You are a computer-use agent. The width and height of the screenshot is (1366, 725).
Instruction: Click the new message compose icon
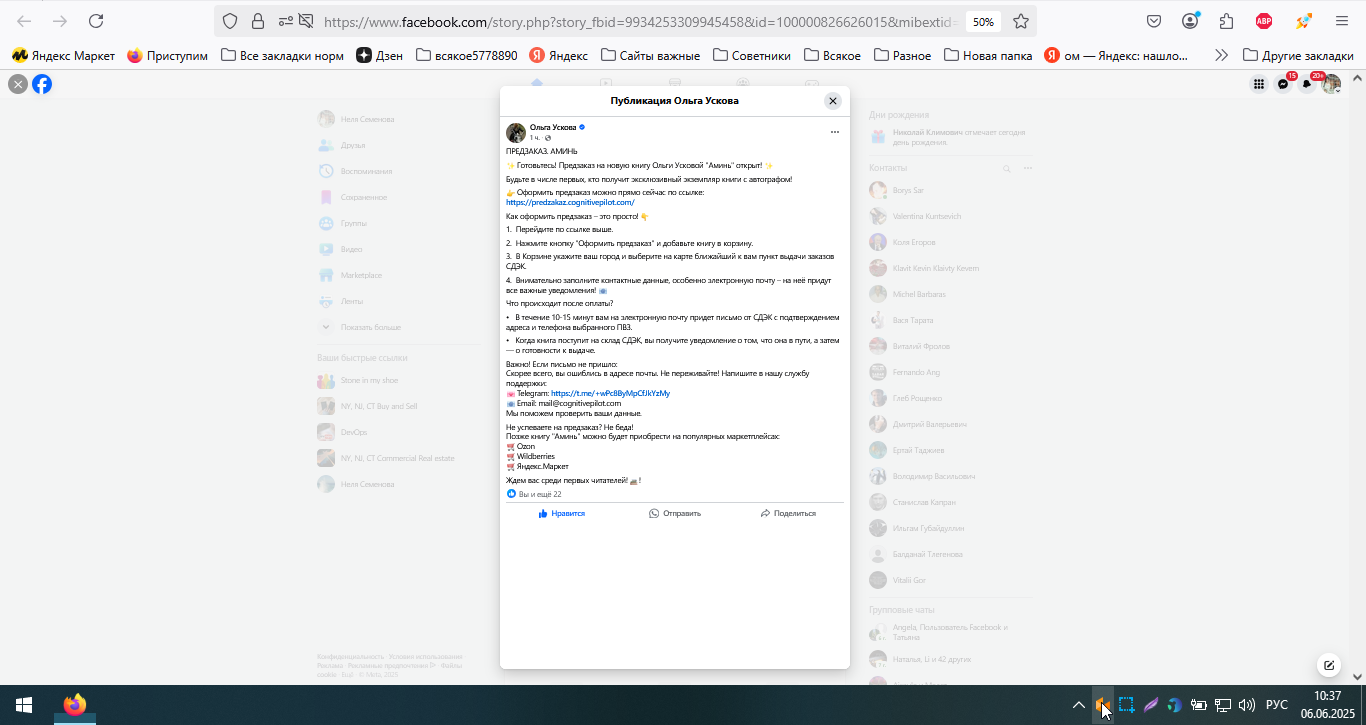[1329, 665]
